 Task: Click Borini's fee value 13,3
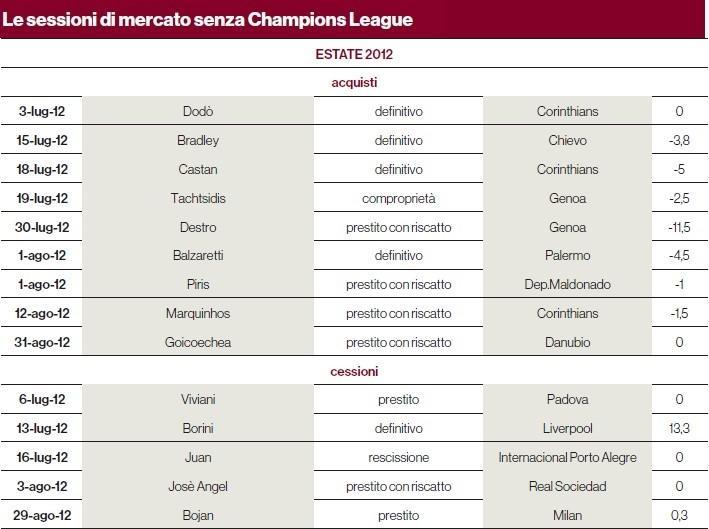click(679, 428)
